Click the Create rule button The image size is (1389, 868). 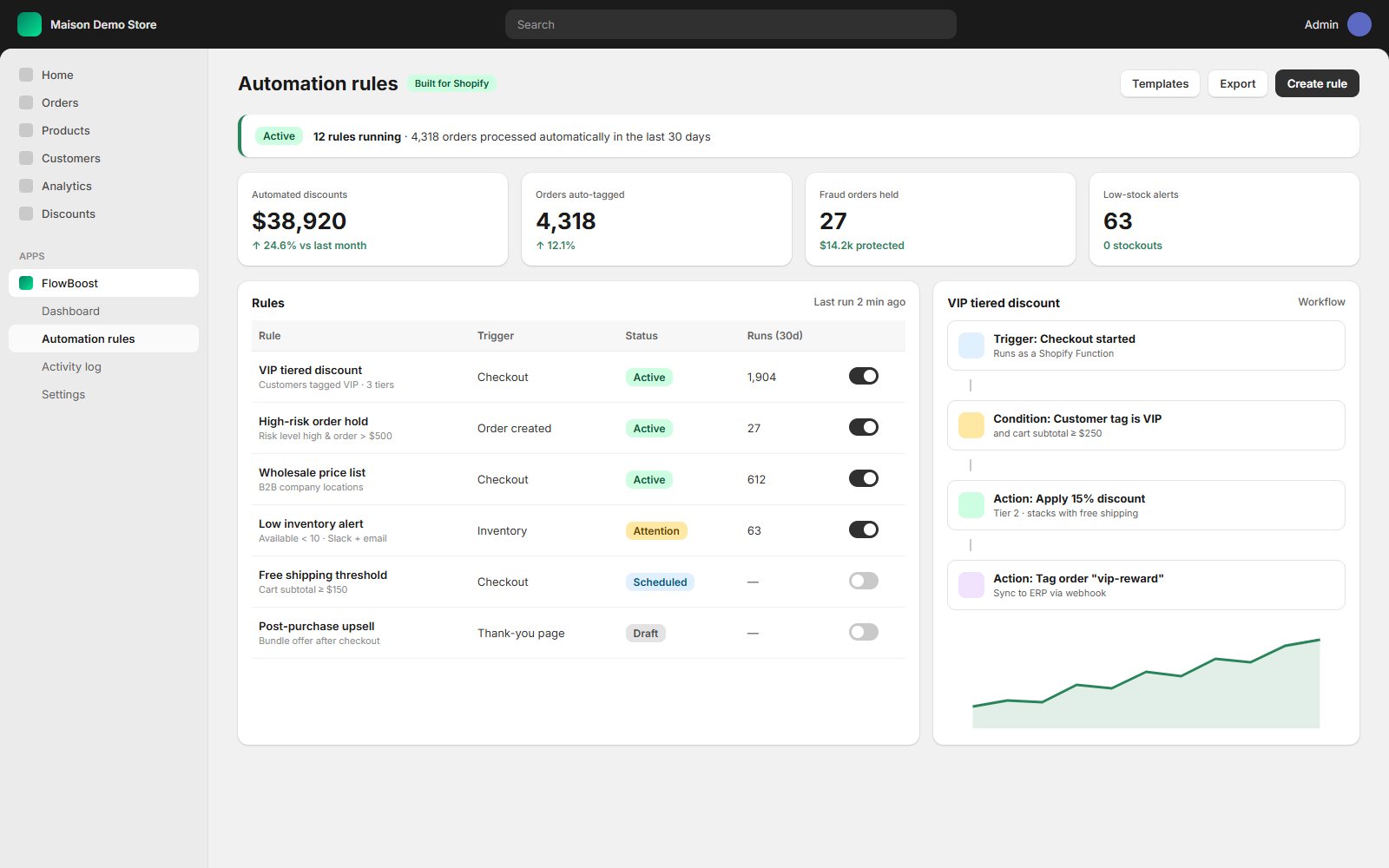click(1317, 83)
